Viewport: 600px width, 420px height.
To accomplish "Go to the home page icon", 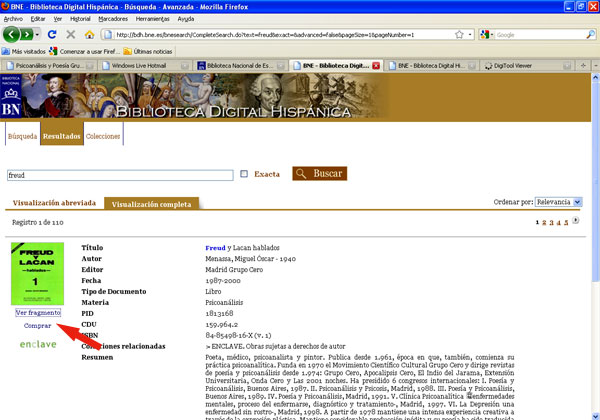I will pyautogui.click(x=90, y=35).
